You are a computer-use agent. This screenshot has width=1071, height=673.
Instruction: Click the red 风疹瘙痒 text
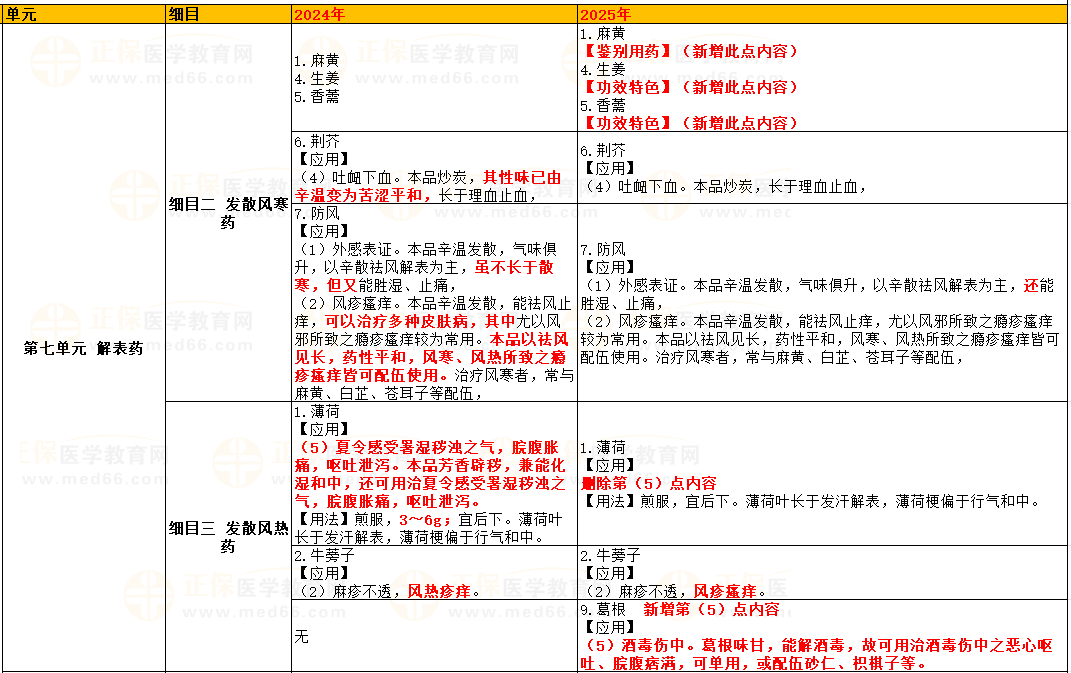(727, 590)
